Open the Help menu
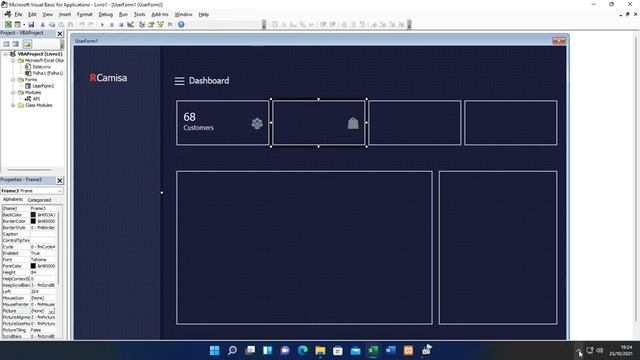The image size is (640, 360). (203, 14)
